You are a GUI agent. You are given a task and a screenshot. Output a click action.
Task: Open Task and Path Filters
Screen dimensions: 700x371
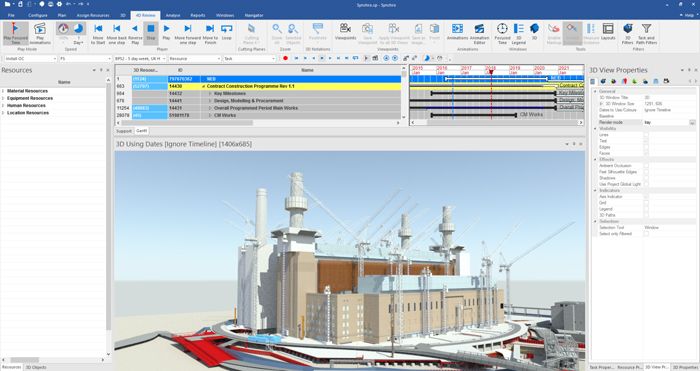[646, 33]
